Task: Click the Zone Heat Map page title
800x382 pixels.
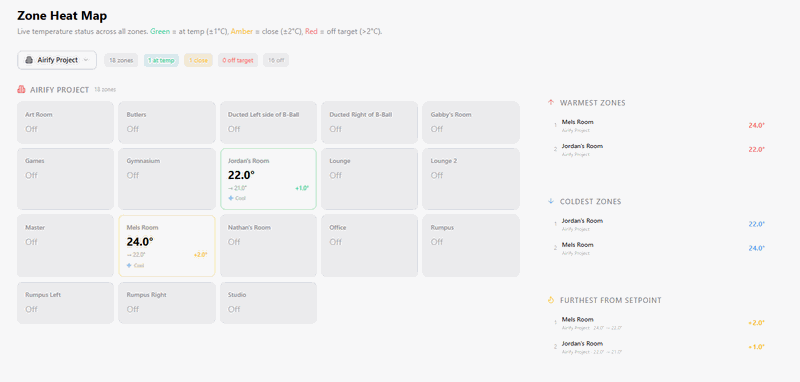Action: 62,16
